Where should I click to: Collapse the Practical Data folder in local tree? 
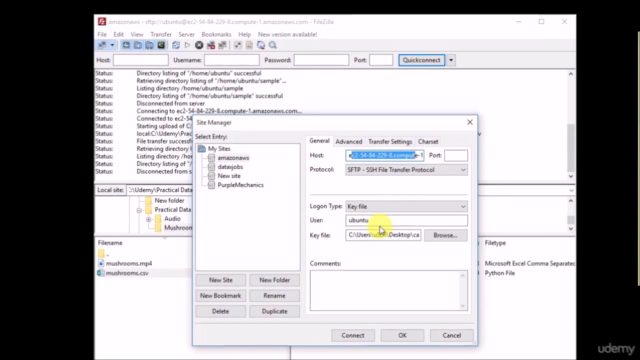click(x=139, y=210)
